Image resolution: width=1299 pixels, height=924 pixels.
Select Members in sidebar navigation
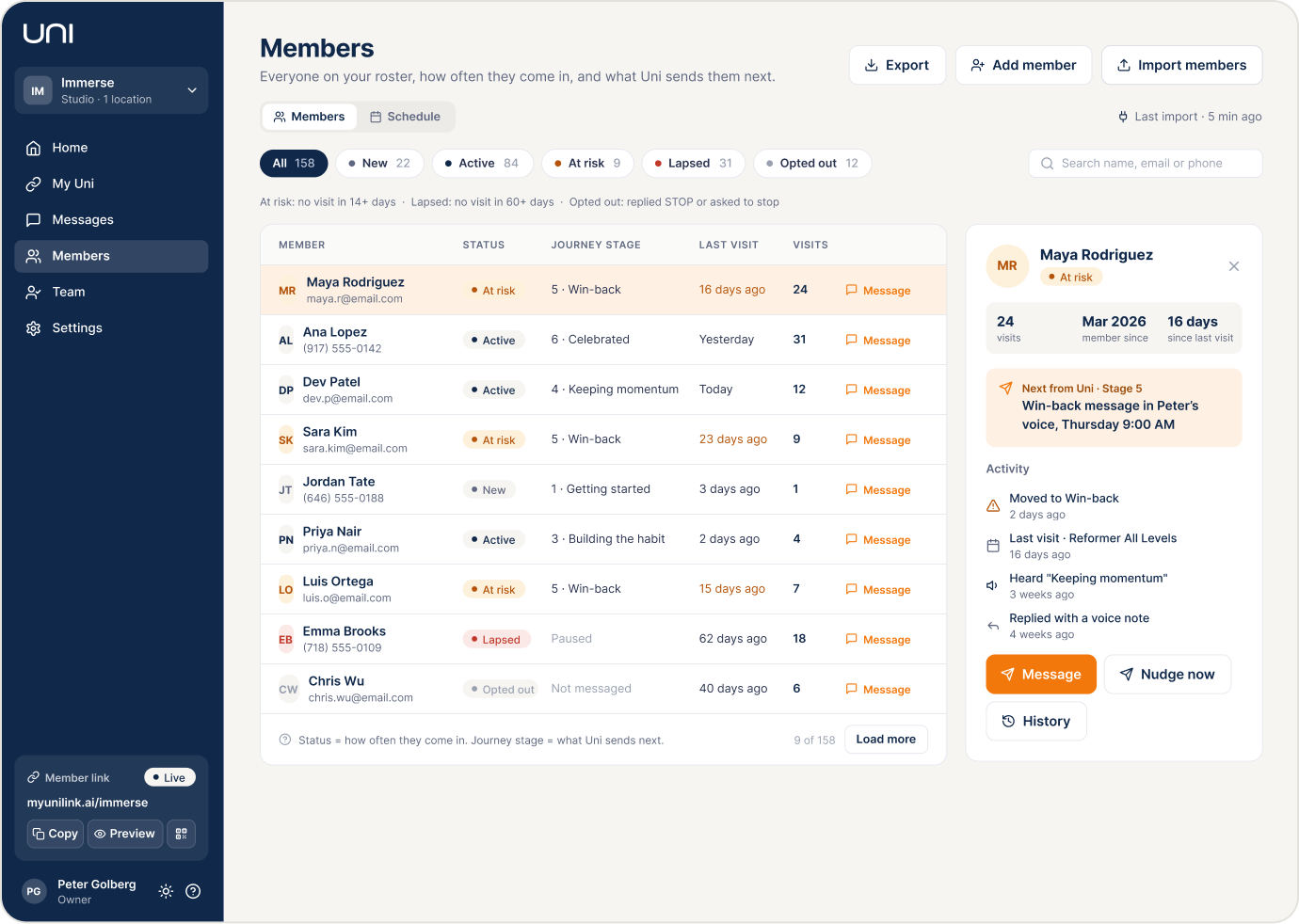coord(111,256)
